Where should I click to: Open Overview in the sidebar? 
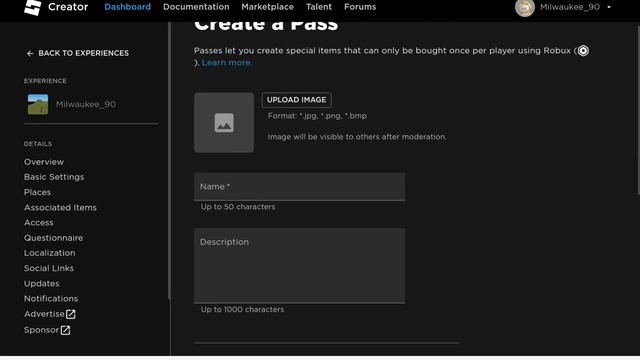pos(44,162)
